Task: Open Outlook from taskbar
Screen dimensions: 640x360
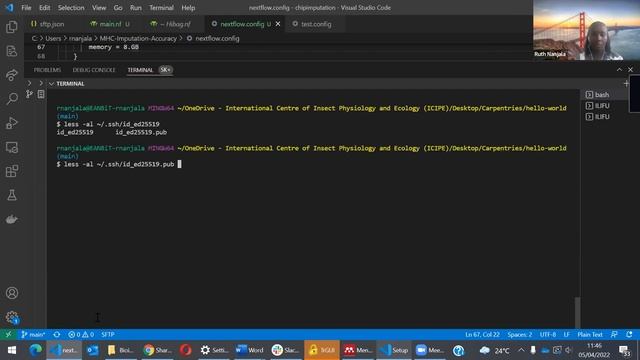Action: pos(93,350)
